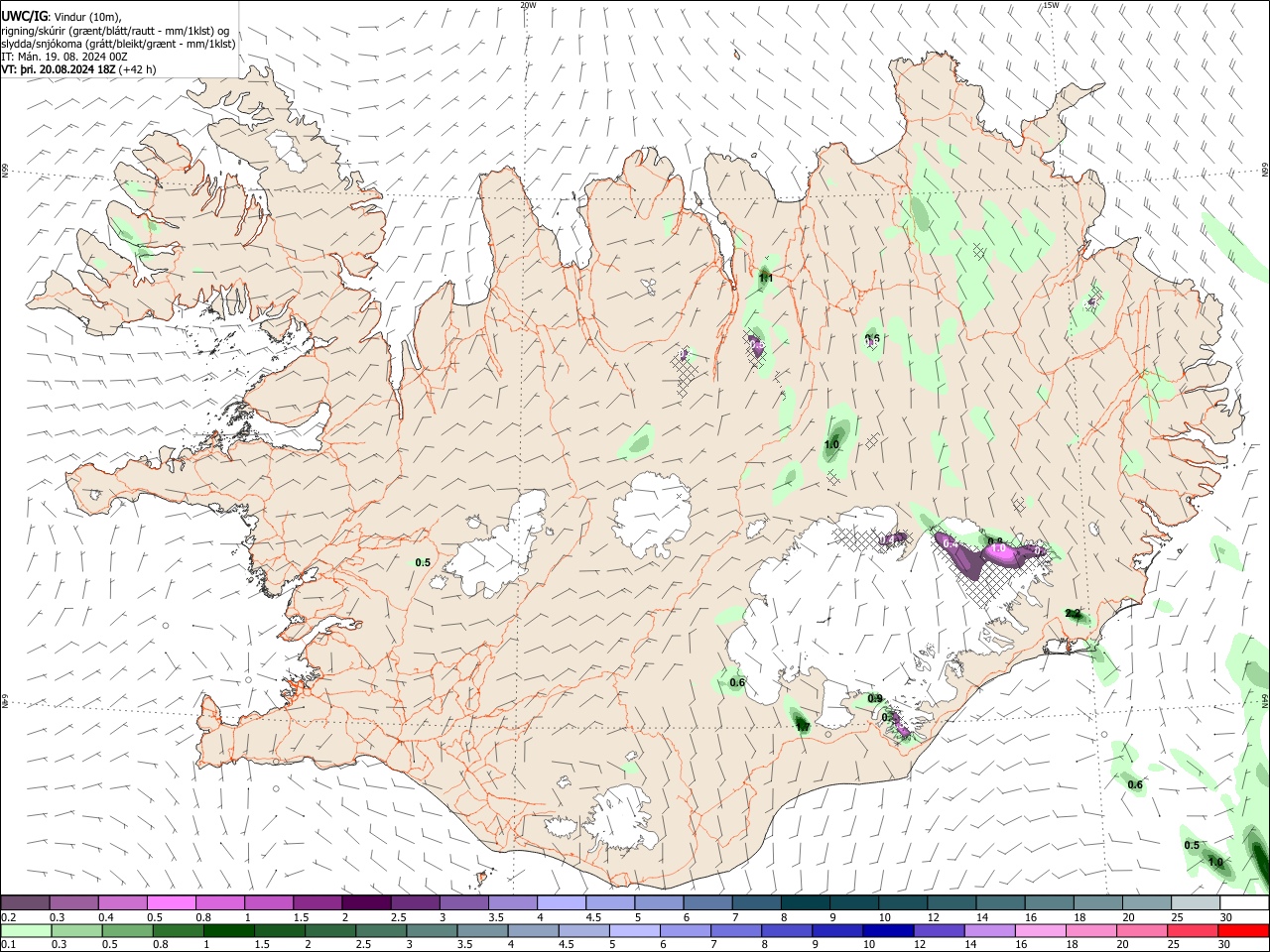
Task: Click the Hofsjökull glacier white area
Action: 652,512
